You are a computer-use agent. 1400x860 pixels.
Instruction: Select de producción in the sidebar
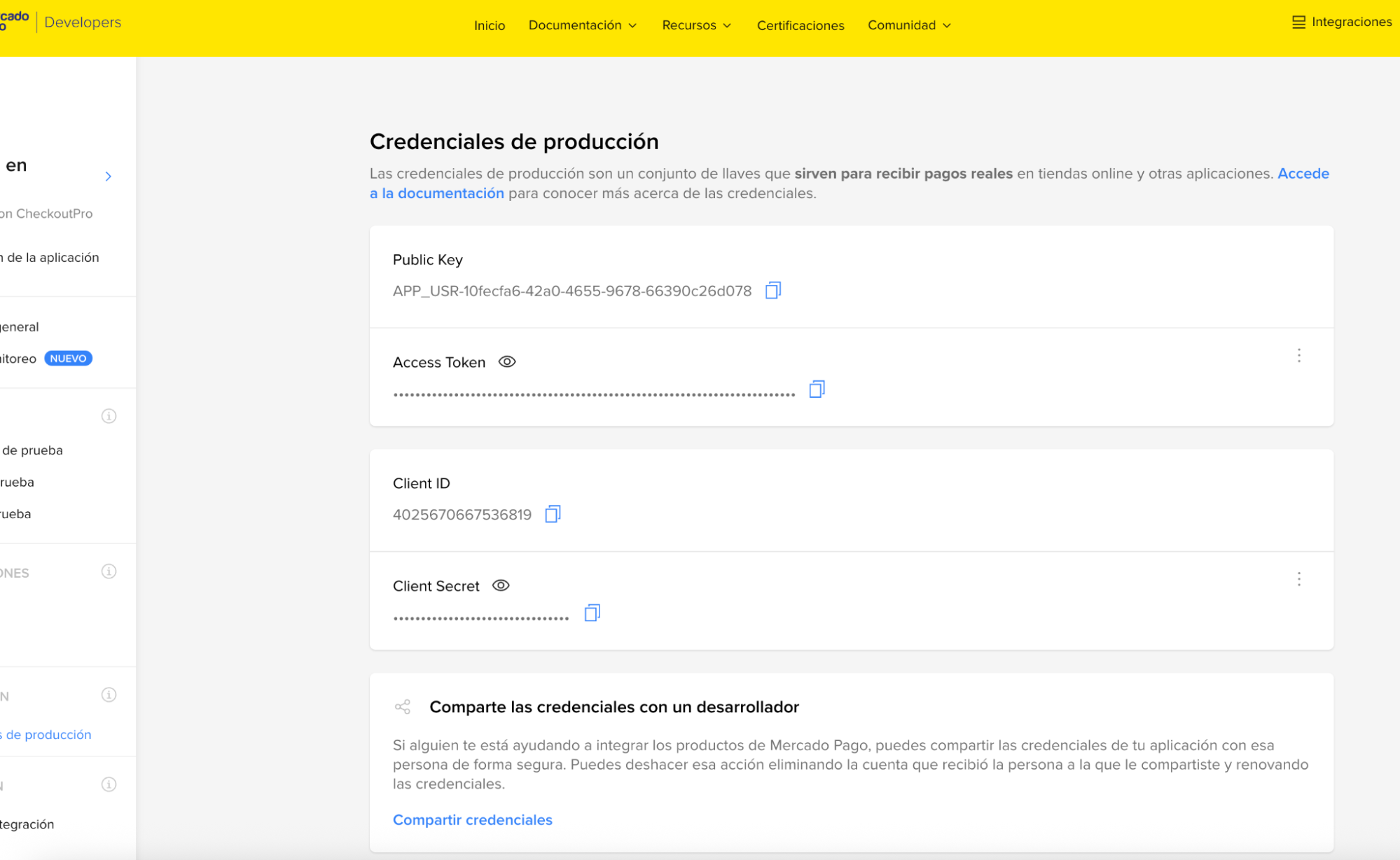pyautogui.click(x=46, y=735)
